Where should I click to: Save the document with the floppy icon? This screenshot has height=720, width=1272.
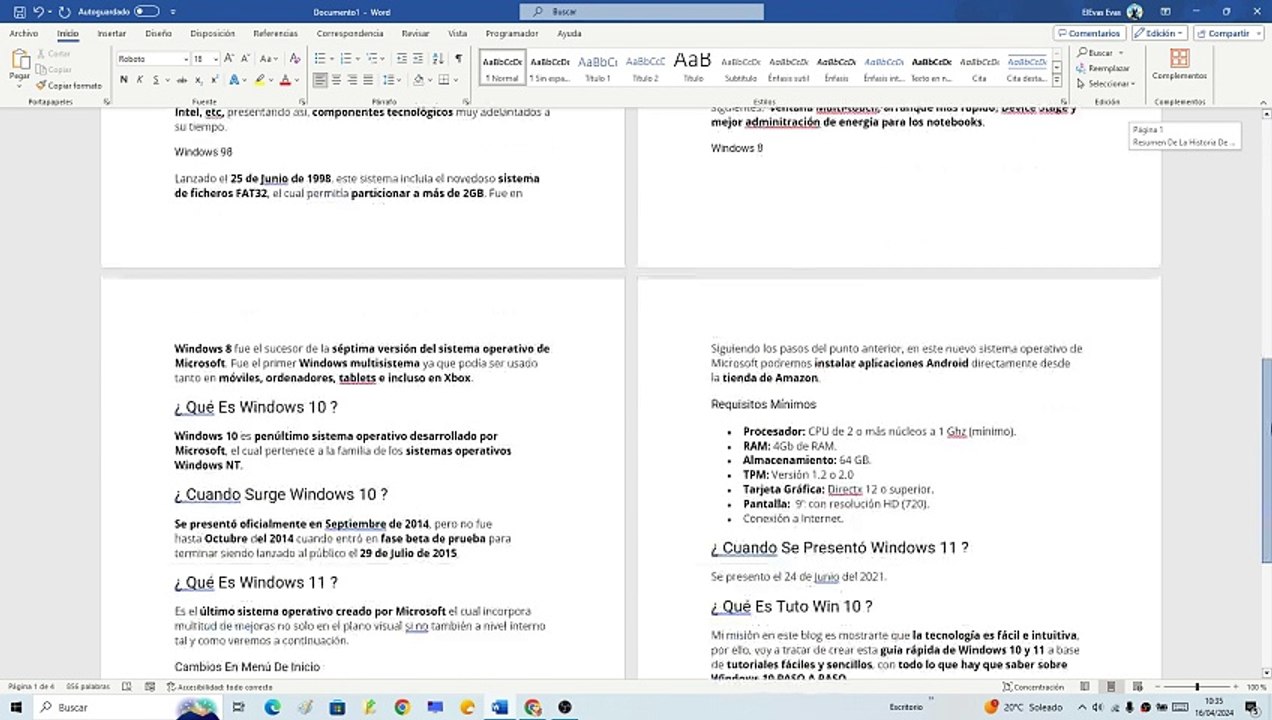[19, 11]
